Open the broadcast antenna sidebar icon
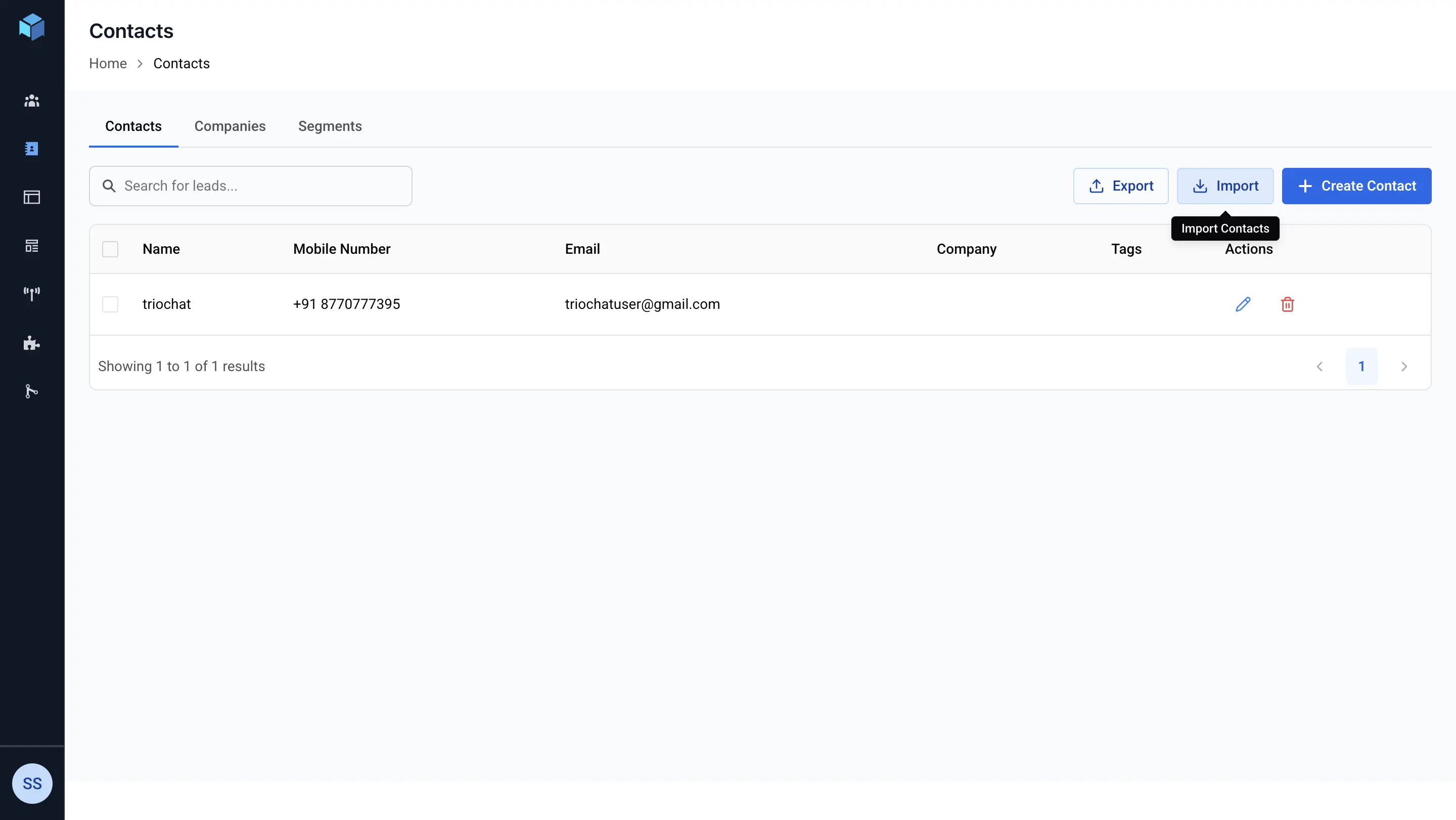 coord(32,294)
